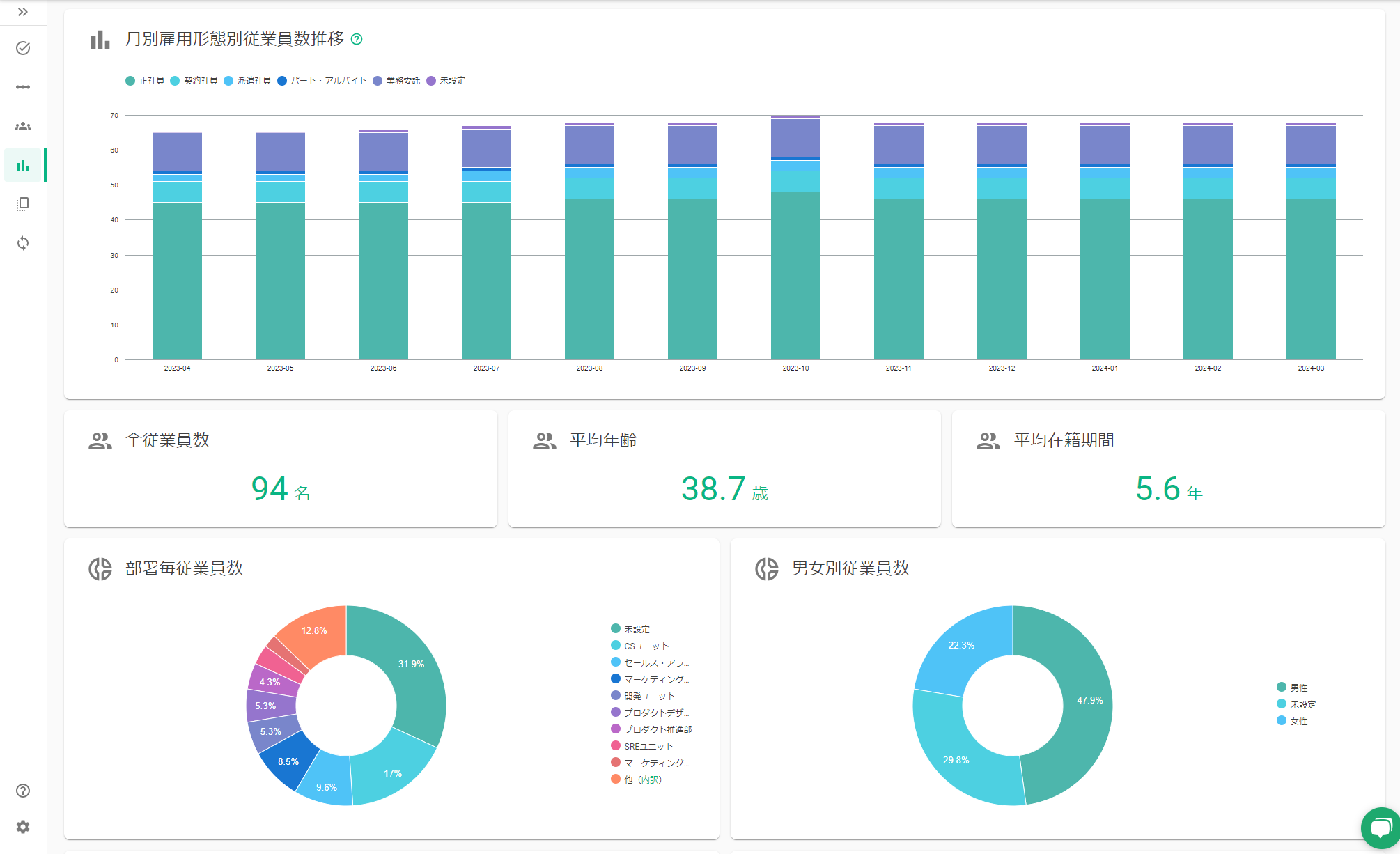Click the 業務委託 purple segment of the 2023-10 bar

tap(795, 138)
